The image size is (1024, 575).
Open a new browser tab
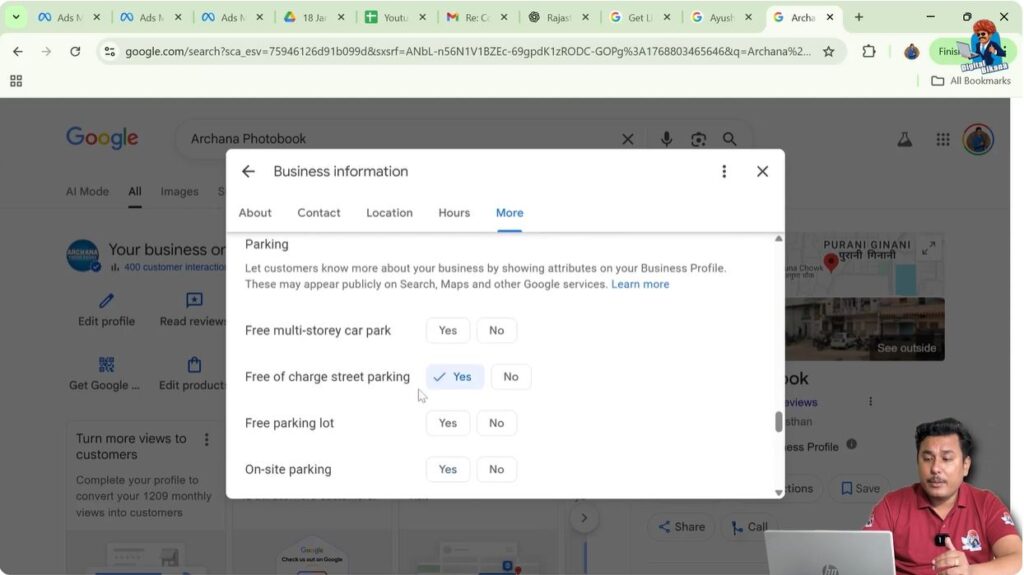click(x=859, y=17)
